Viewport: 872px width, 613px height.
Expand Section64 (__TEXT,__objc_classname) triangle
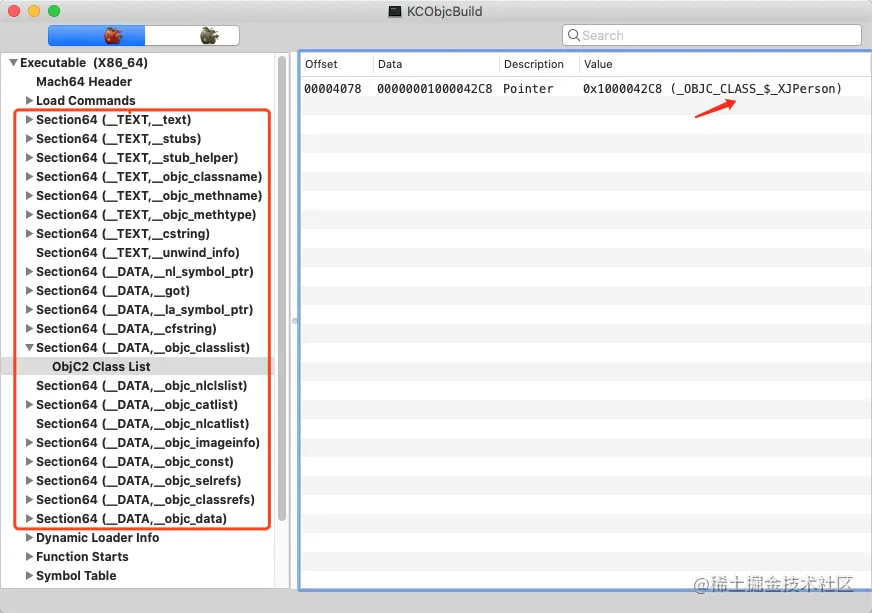(29, 176)
